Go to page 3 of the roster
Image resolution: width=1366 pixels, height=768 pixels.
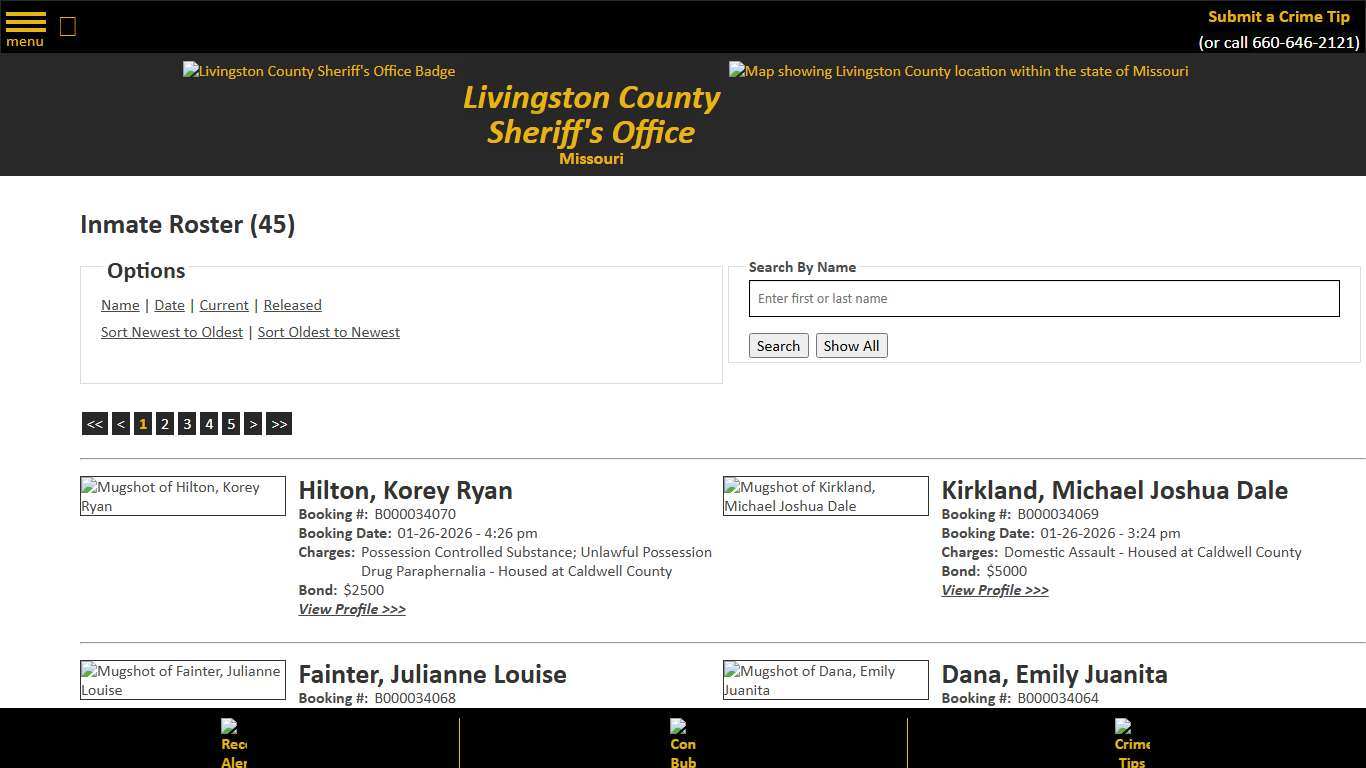point(186,423)
